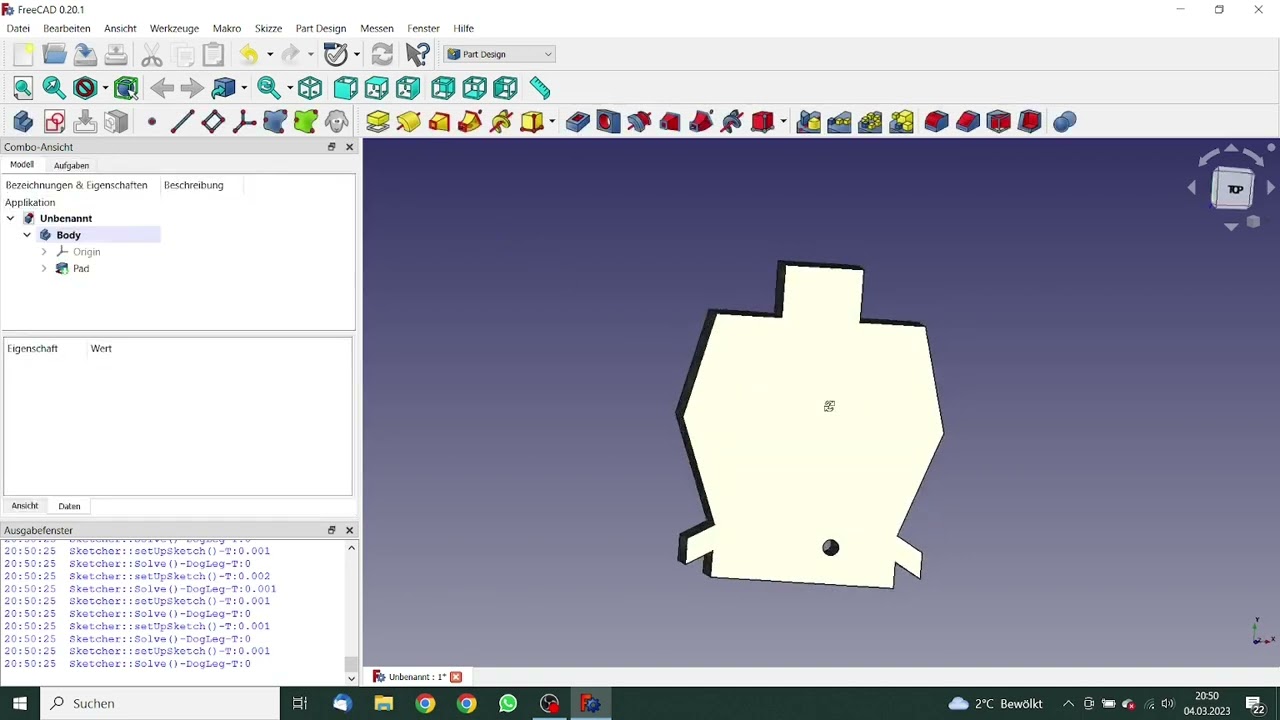Click the Pocket tool icon
1280x720 pixels.
[x=577, y=122]
